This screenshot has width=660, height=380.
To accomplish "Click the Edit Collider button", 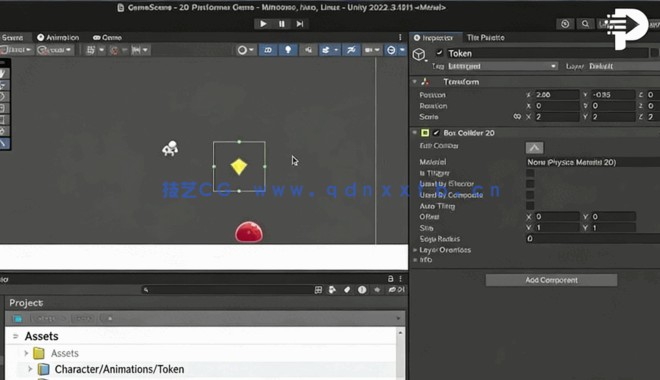I will click(x=534, y=148).
